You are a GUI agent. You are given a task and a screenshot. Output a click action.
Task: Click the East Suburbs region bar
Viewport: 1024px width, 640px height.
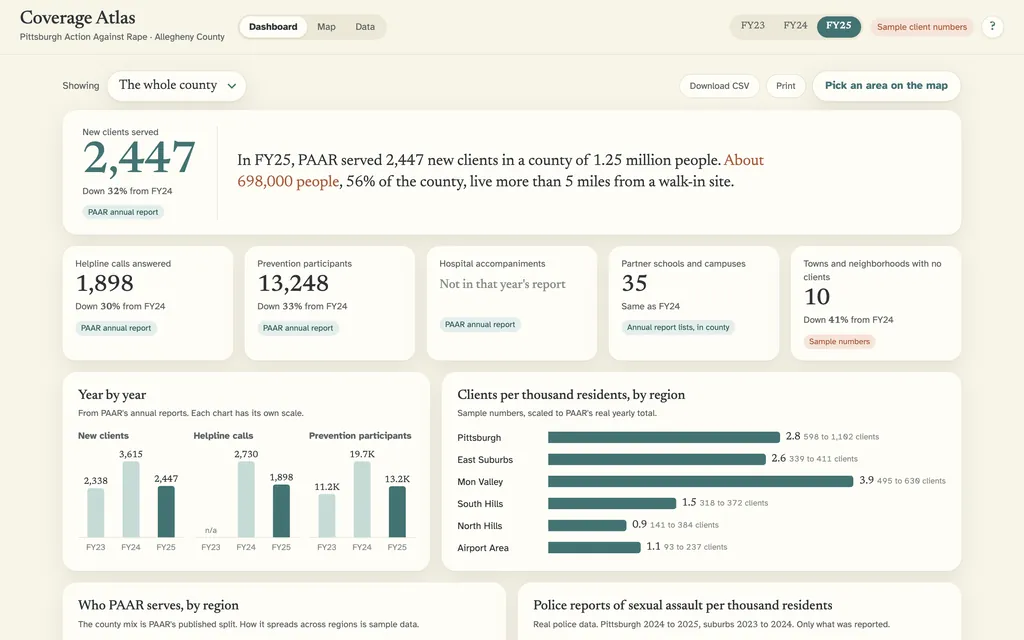tap(656, 460)
